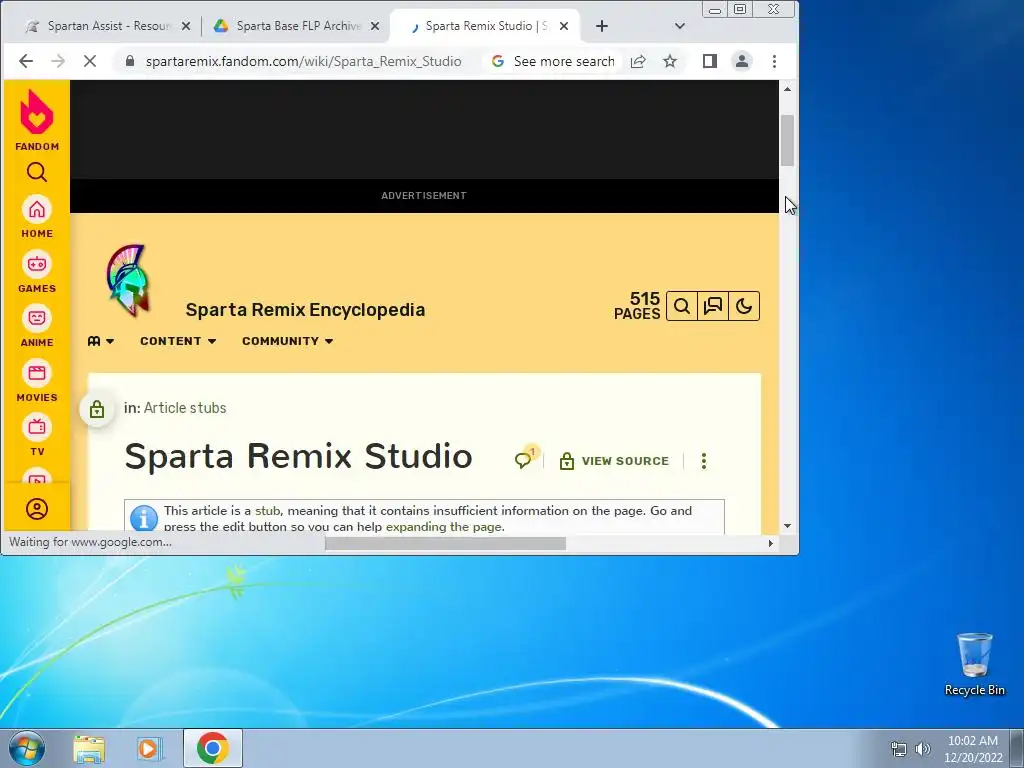Click the Sparta helmet wiki logo

click(129, 281)
